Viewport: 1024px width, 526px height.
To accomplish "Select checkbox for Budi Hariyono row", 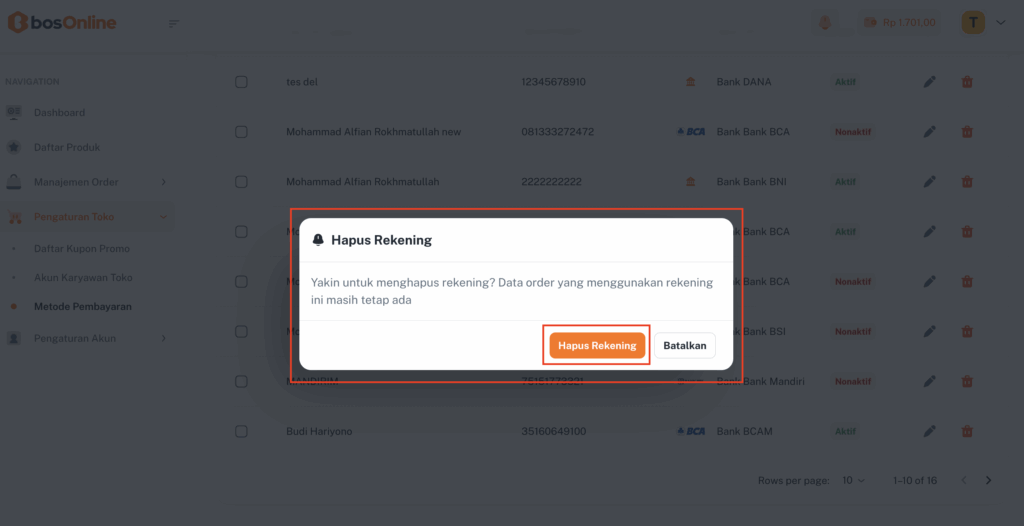I will 241,431.
